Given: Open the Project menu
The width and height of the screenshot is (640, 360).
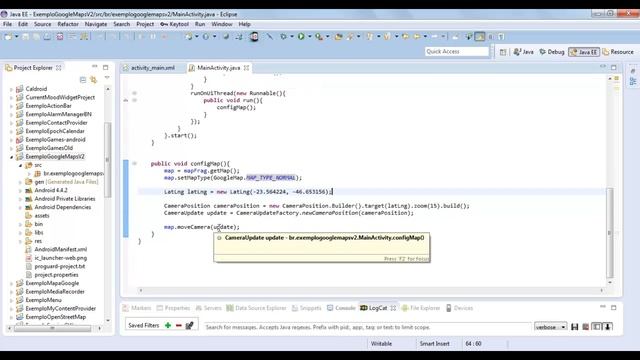Looking at the screenshot, I should pyautogui.click(x=145, y=24).
